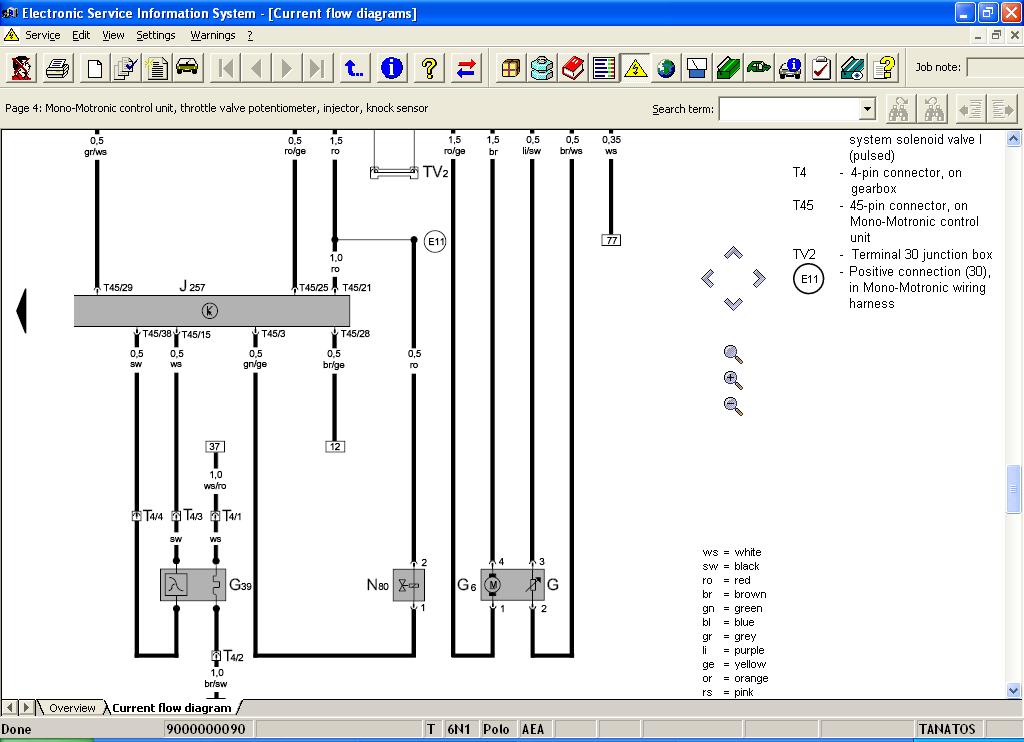The width and height of the screenshot is (1024, 742).
Task: Expand the Search term dropdown arrow
Action: click(x=867, y=109)
